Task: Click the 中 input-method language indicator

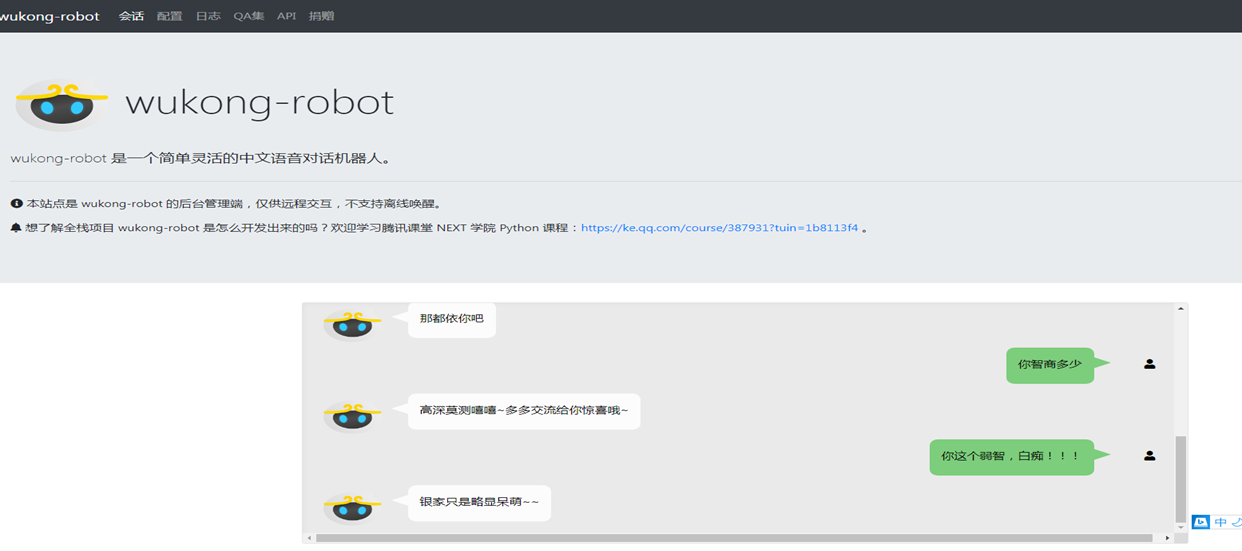Action: (x=1220, y=522)
